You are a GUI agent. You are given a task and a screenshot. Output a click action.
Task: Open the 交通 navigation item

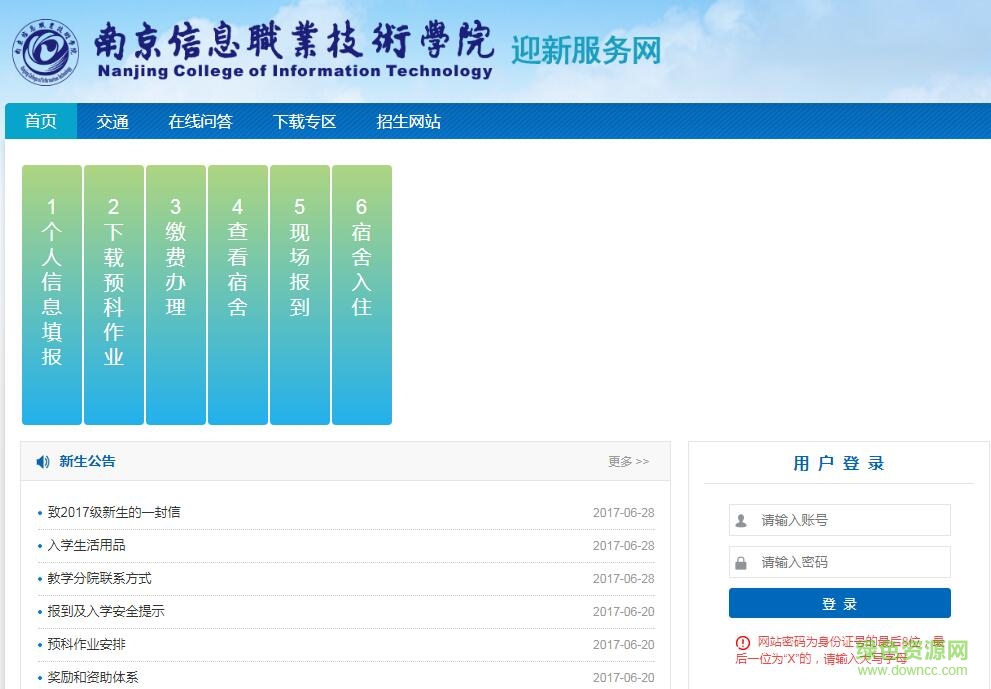pos(113,121)
